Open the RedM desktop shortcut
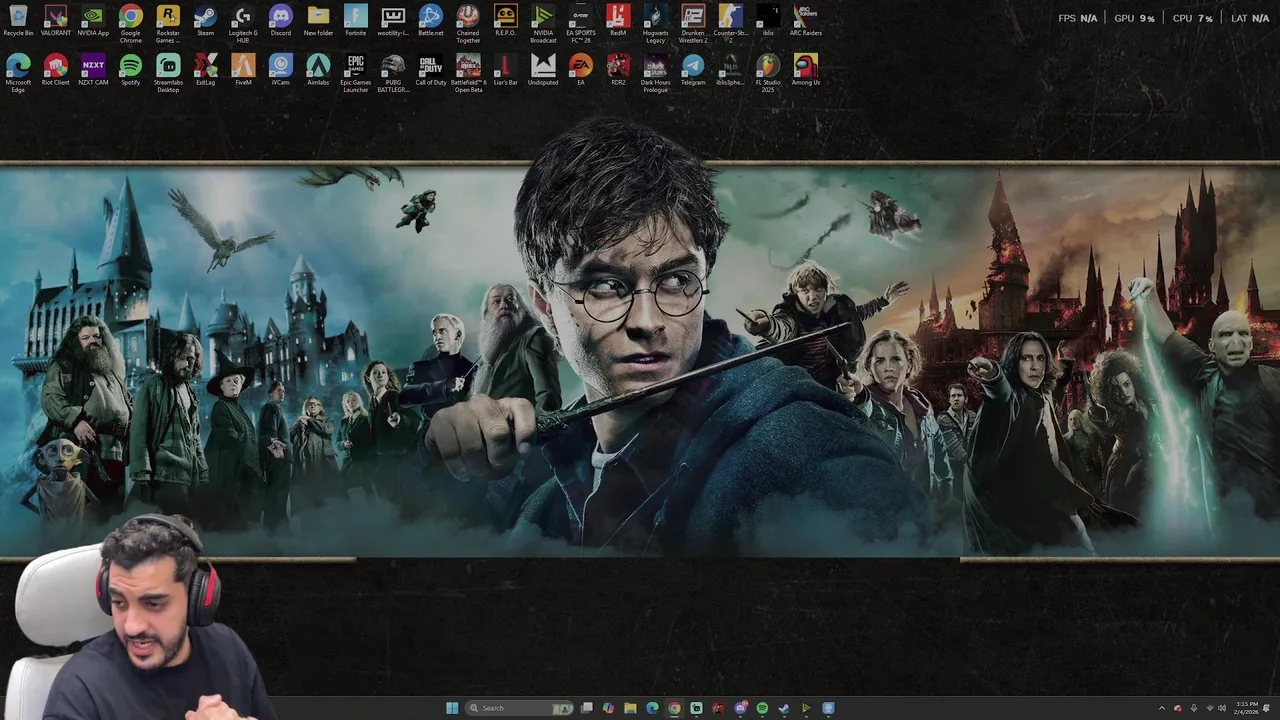 pos(618,21)
